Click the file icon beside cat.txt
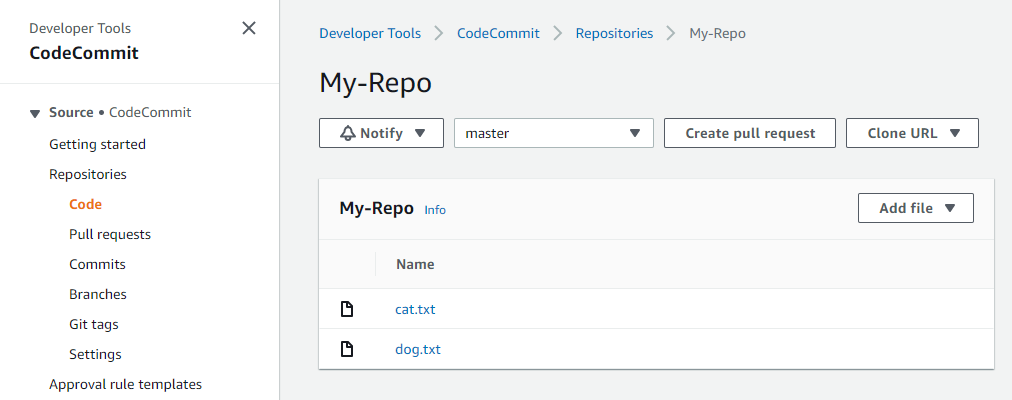This screenshot has width=1012, height=400. pyautogui.click(x=347, y=309)
